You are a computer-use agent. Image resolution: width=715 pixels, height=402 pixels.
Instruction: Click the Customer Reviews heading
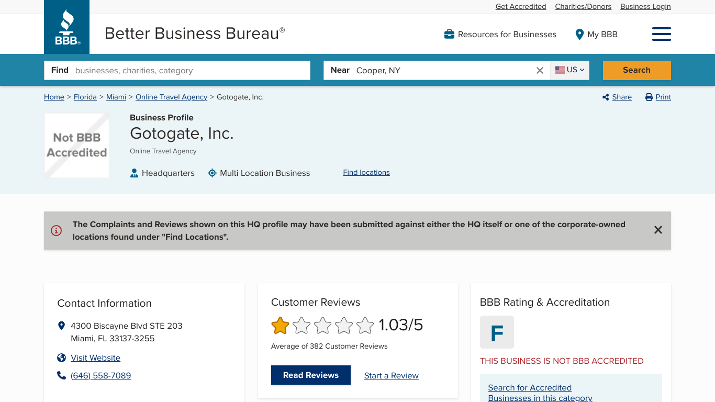(316, 302)
